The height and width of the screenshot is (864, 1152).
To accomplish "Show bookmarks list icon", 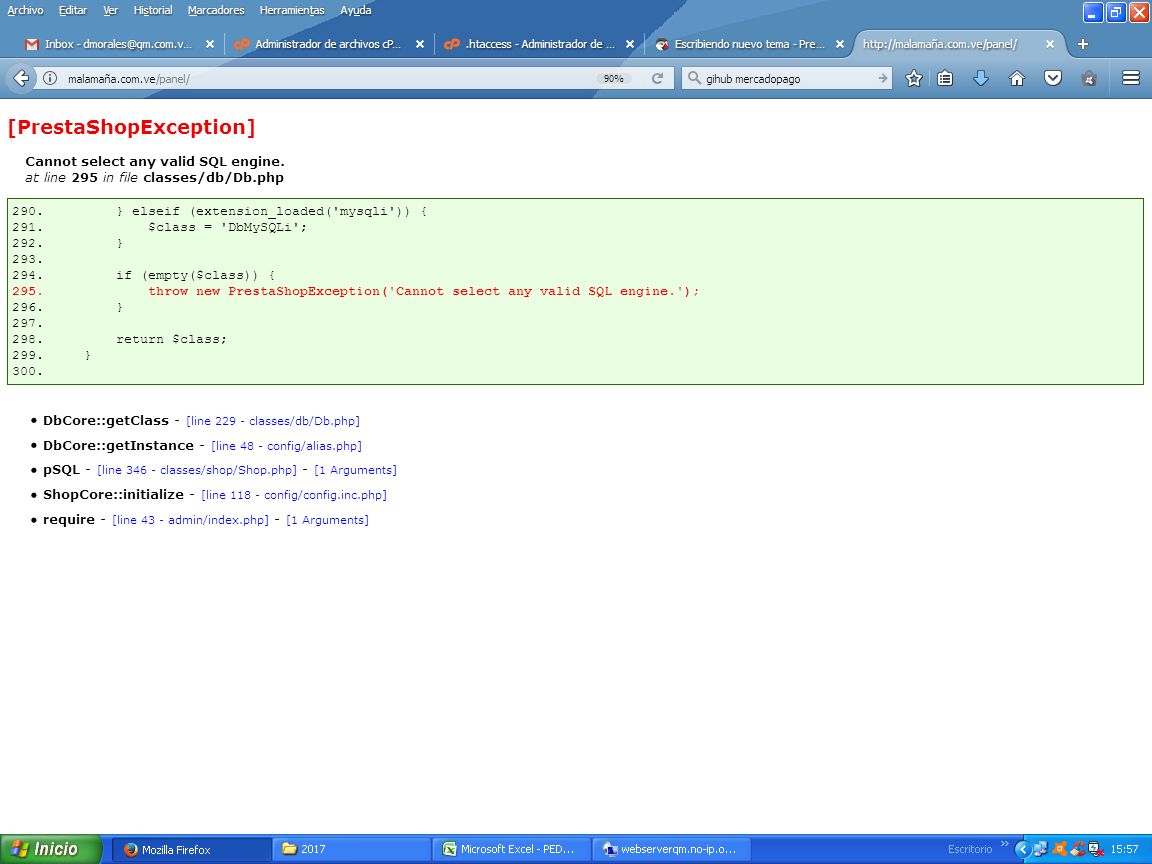I will tap(946, 78).
